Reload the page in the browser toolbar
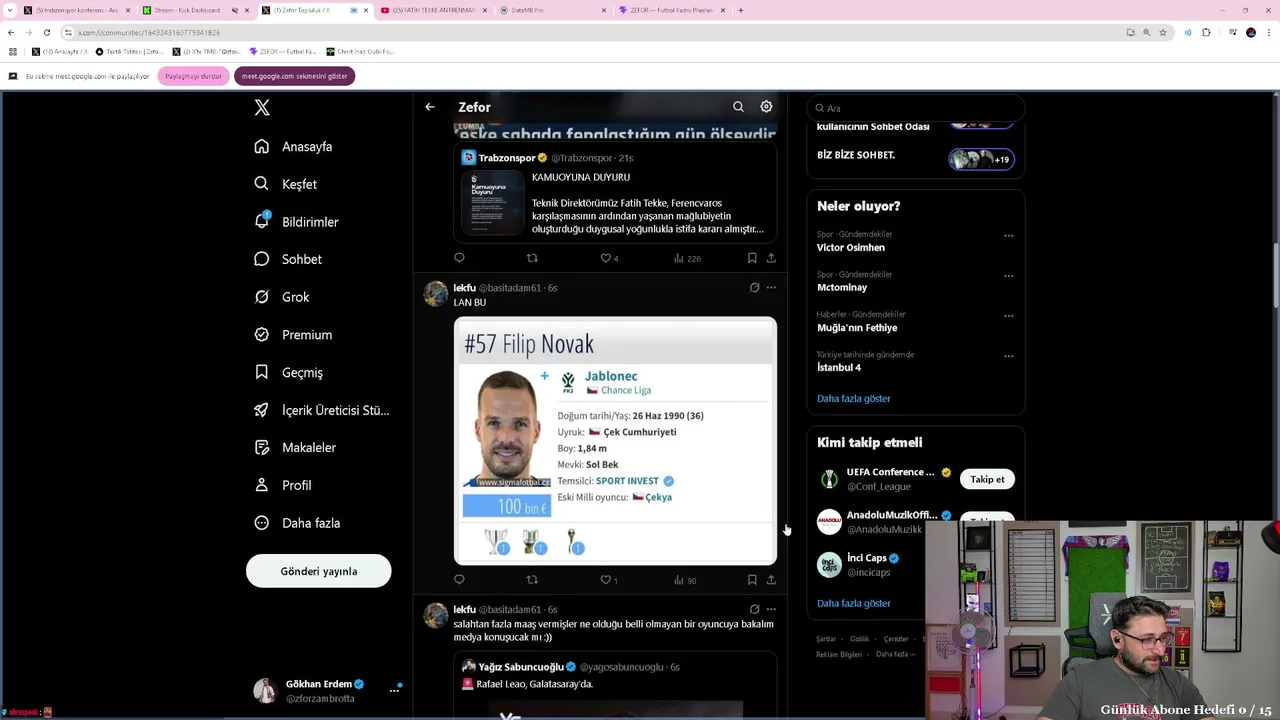The width and height of the screenshot is (1280, 720). coord(46,32)
